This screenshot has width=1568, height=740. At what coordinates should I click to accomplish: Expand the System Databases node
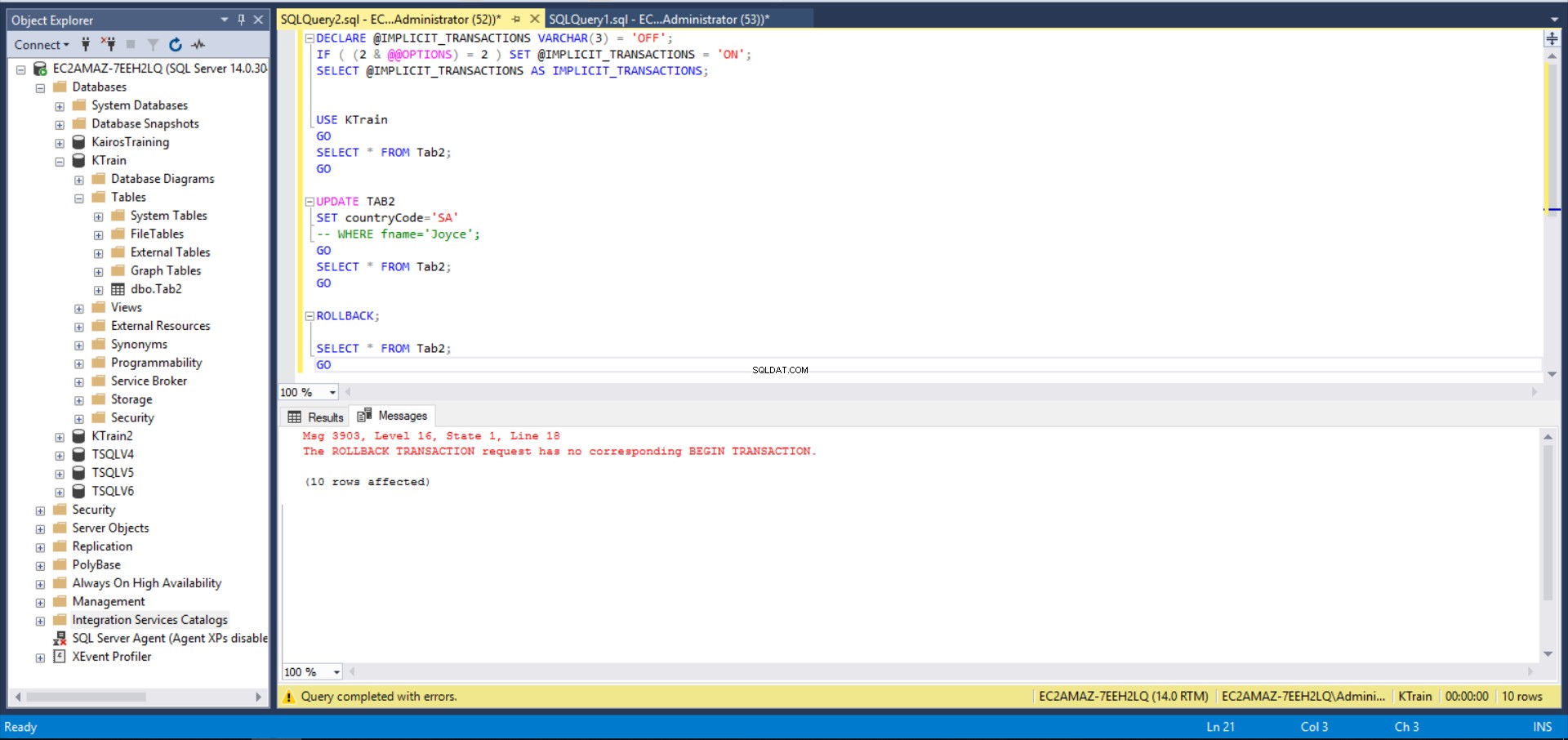click(x=60, y=106)
